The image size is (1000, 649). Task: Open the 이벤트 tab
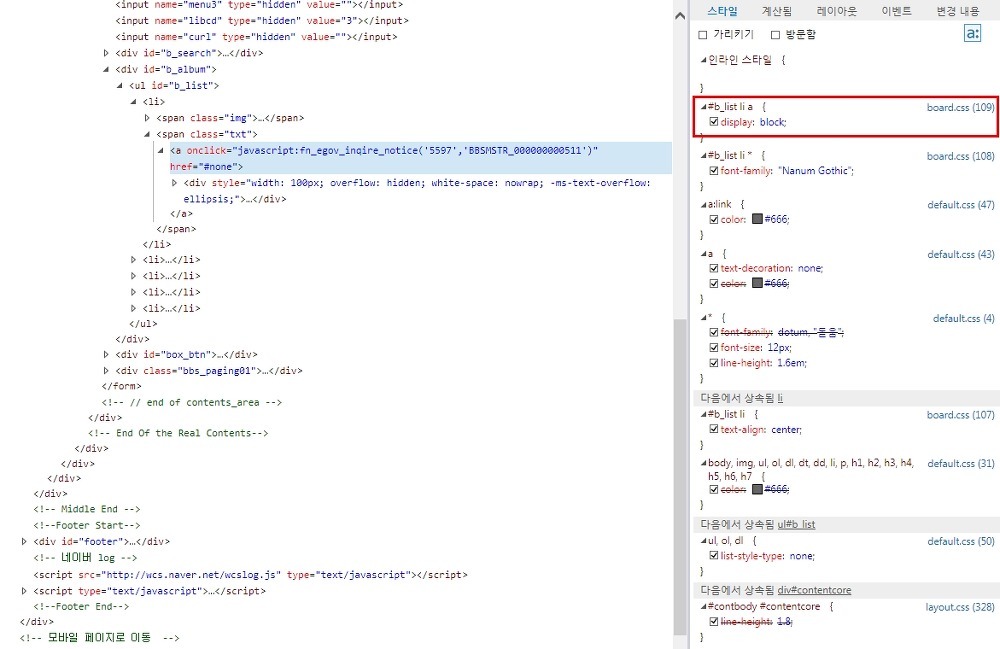(897, 11)
